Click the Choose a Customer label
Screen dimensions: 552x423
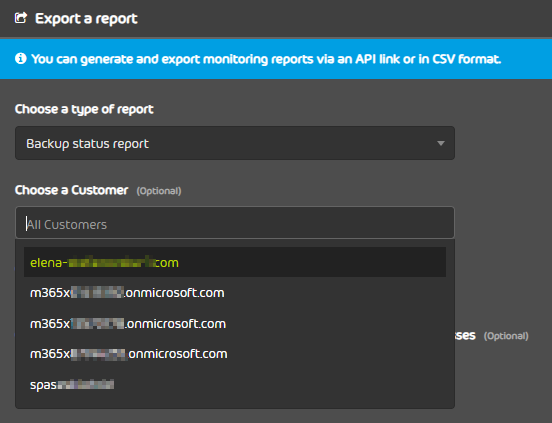pos(71,190)
